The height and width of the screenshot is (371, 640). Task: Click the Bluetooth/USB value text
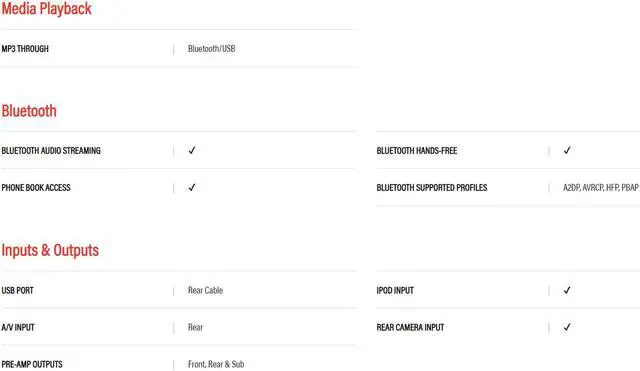211,49
